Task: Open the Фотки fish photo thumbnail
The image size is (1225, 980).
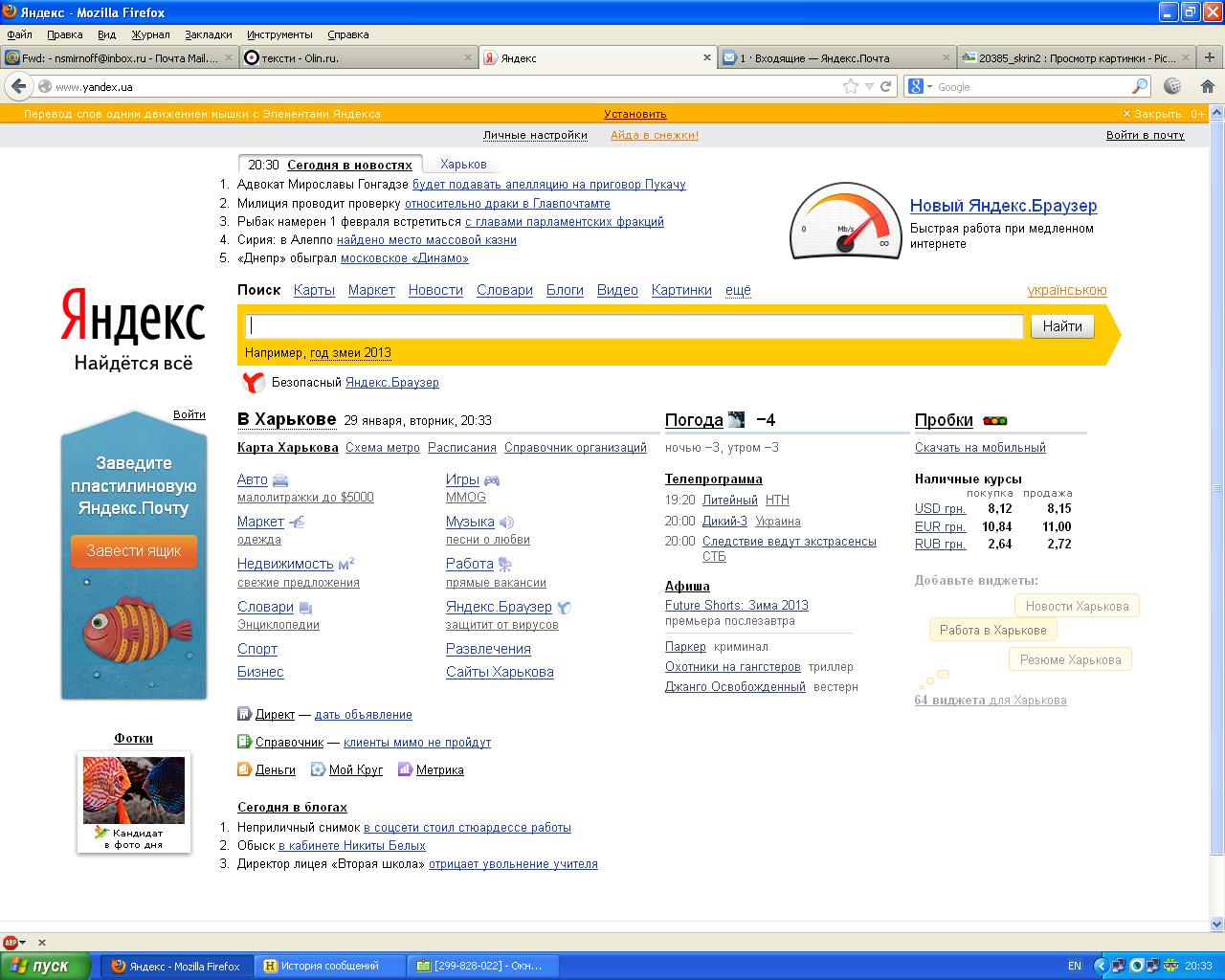Action: pos(134,790)
